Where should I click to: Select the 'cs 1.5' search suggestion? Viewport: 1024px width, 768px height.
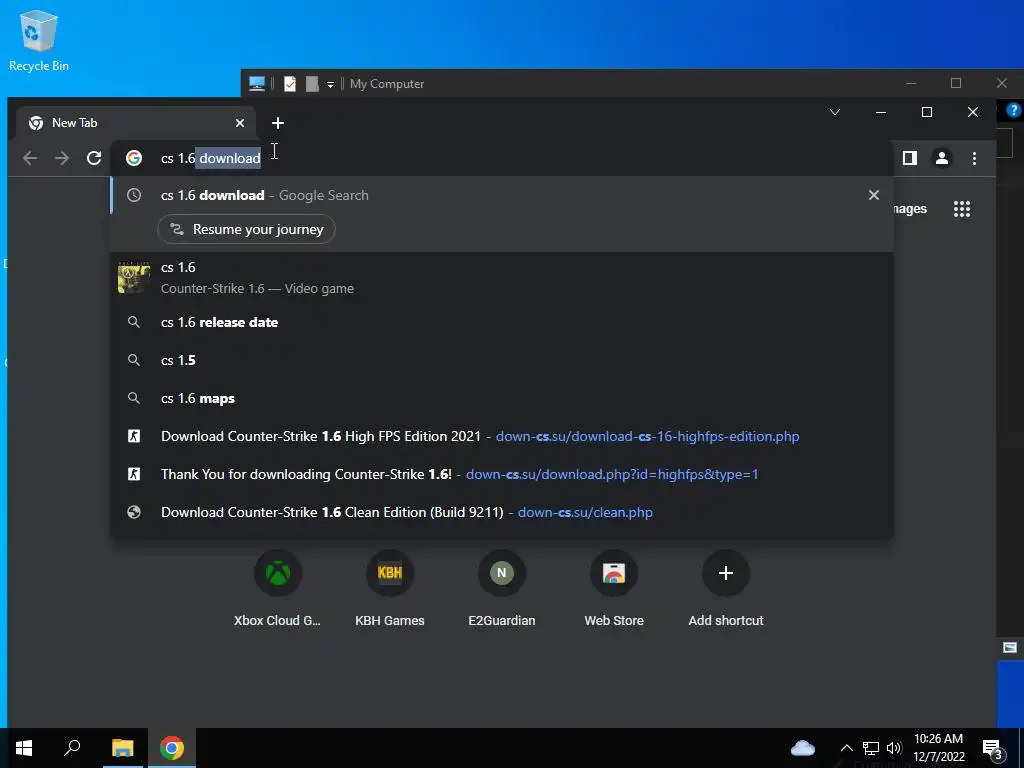point(502,360)
